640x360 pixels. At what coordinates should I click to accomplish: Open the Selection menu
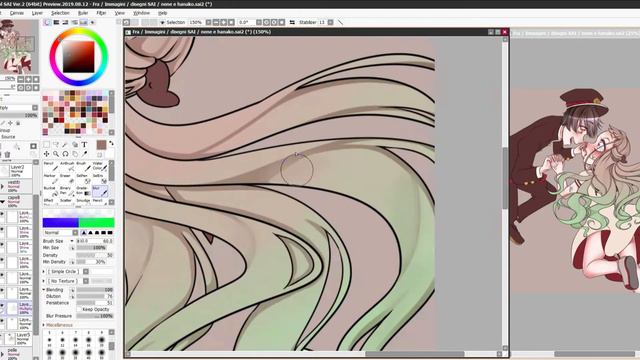[x=60, y=13]
